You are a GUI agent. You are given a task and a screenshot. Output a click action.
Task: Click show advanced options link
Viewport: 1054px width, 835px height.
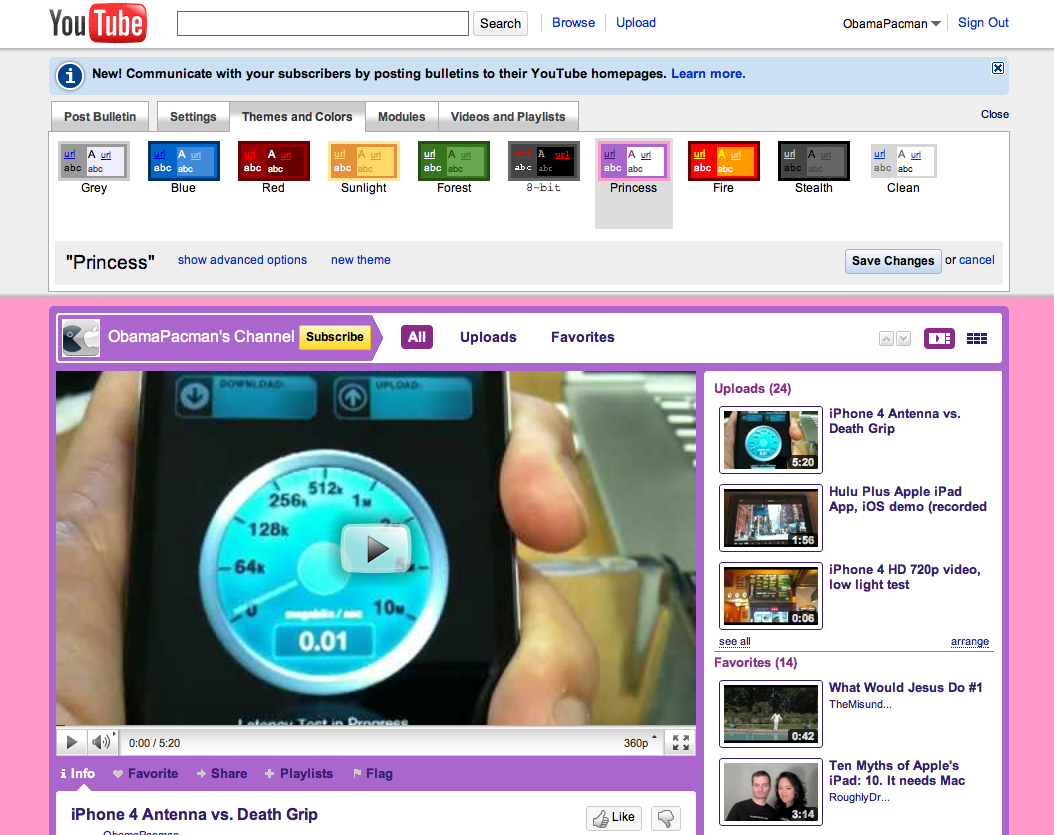pos(242,260)
